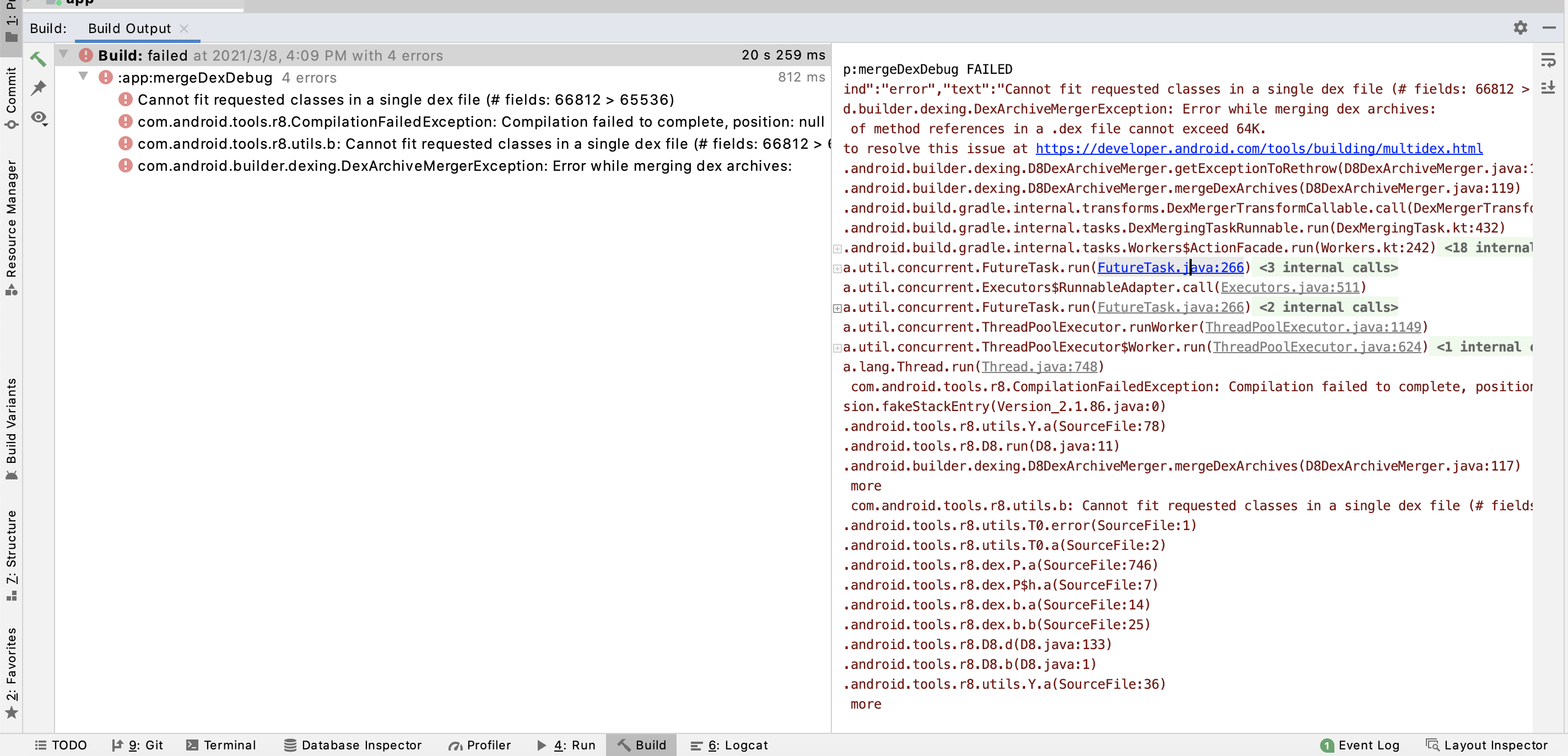Viewport: 1568px width, 756px height.
Task: Click 'p:mergeDexDebug FAILED' console line
Action: [928, 69]
